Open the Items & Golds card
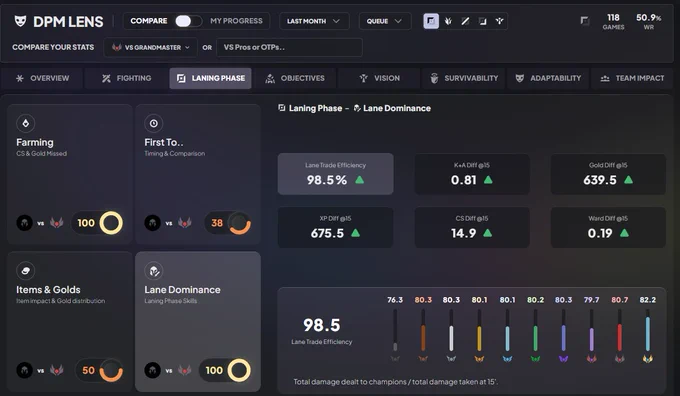The image size is (680, 396). (70, 321)
